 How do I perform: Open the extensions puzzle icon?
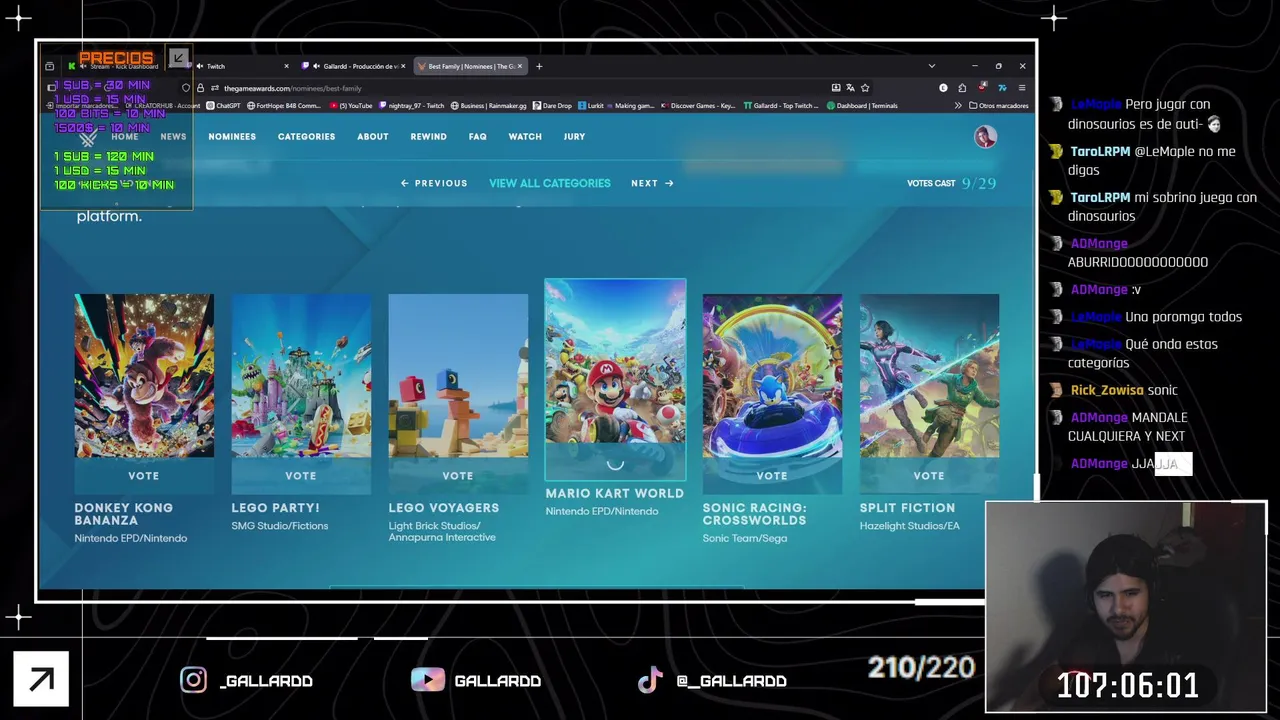point(962,88)
